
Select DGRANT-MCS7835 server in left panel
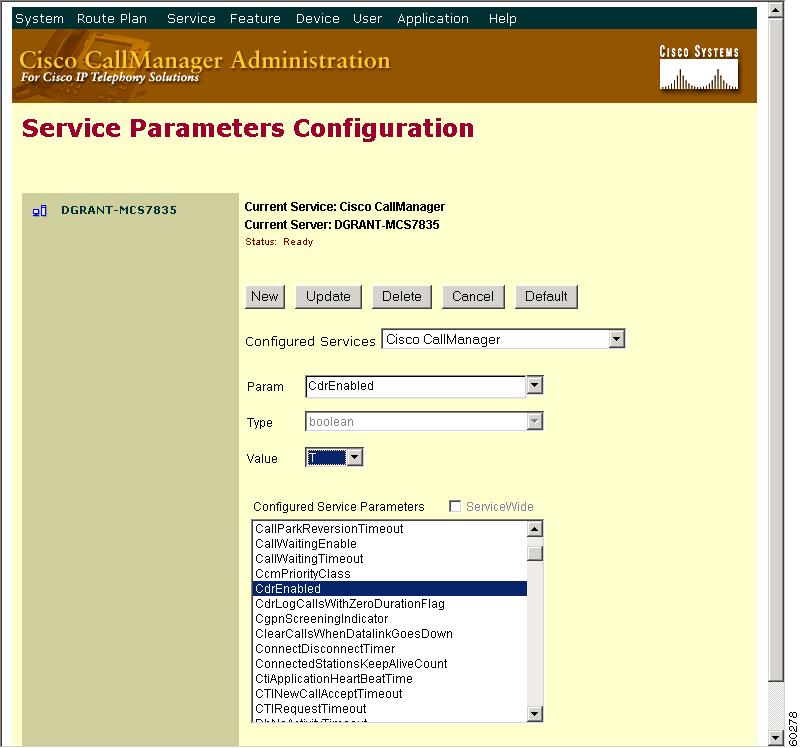[119, 210]
